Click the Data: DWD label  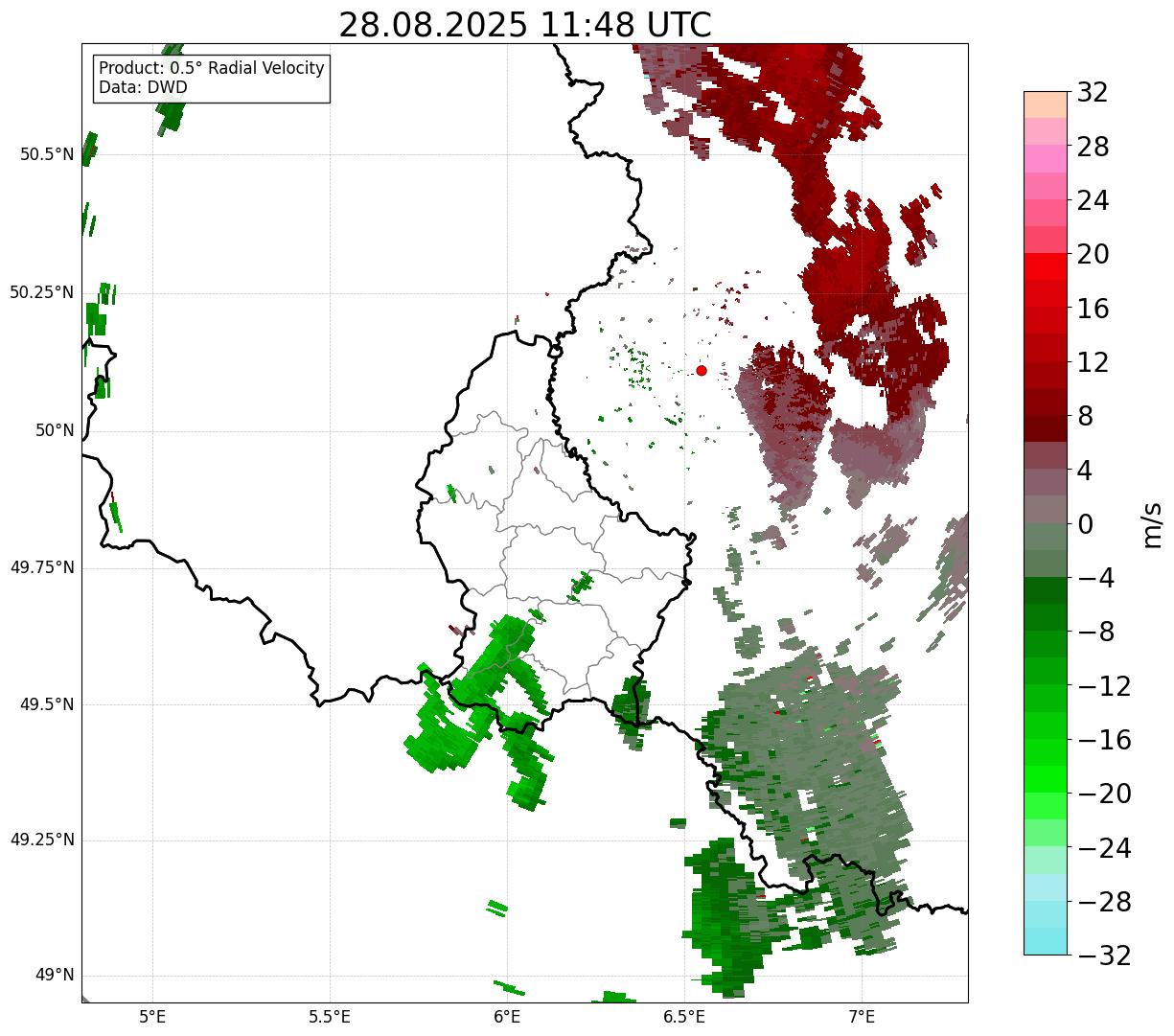(143, 87)
